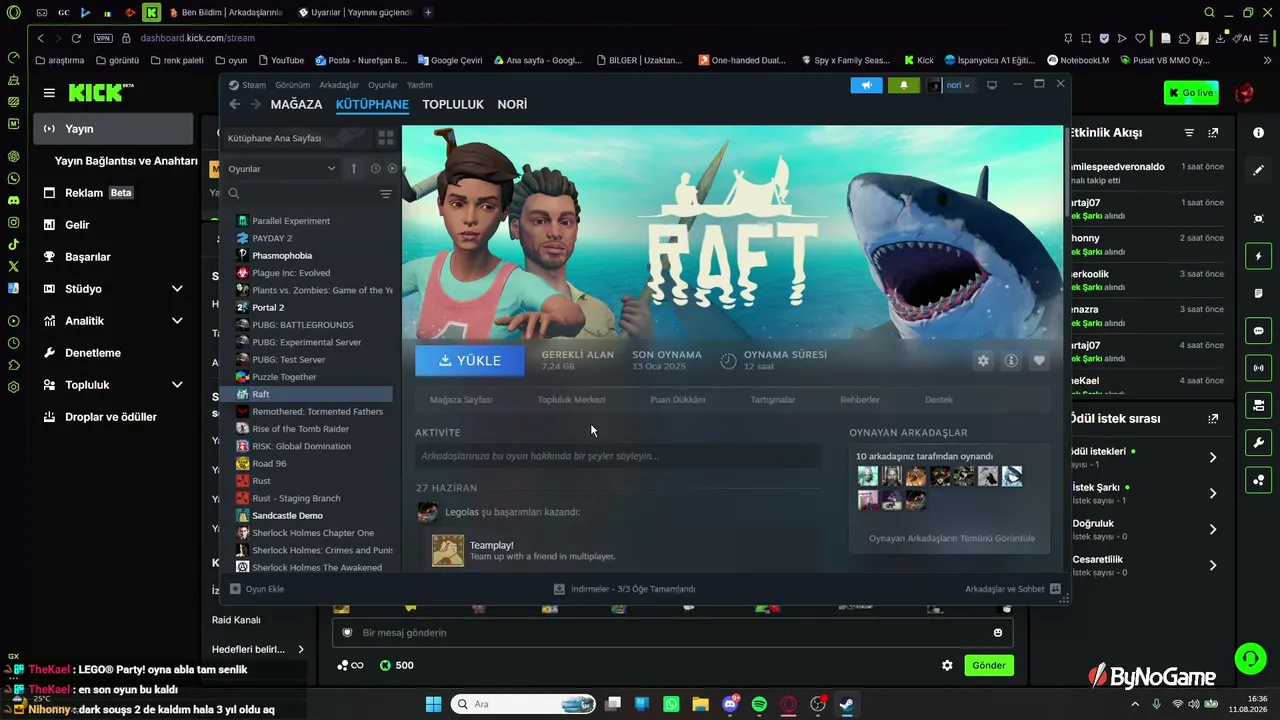The width and height of the screenshot is (1280, 720).
Task: Open the wrench tool on Kick's right rail
Action: pos(1258,443)
